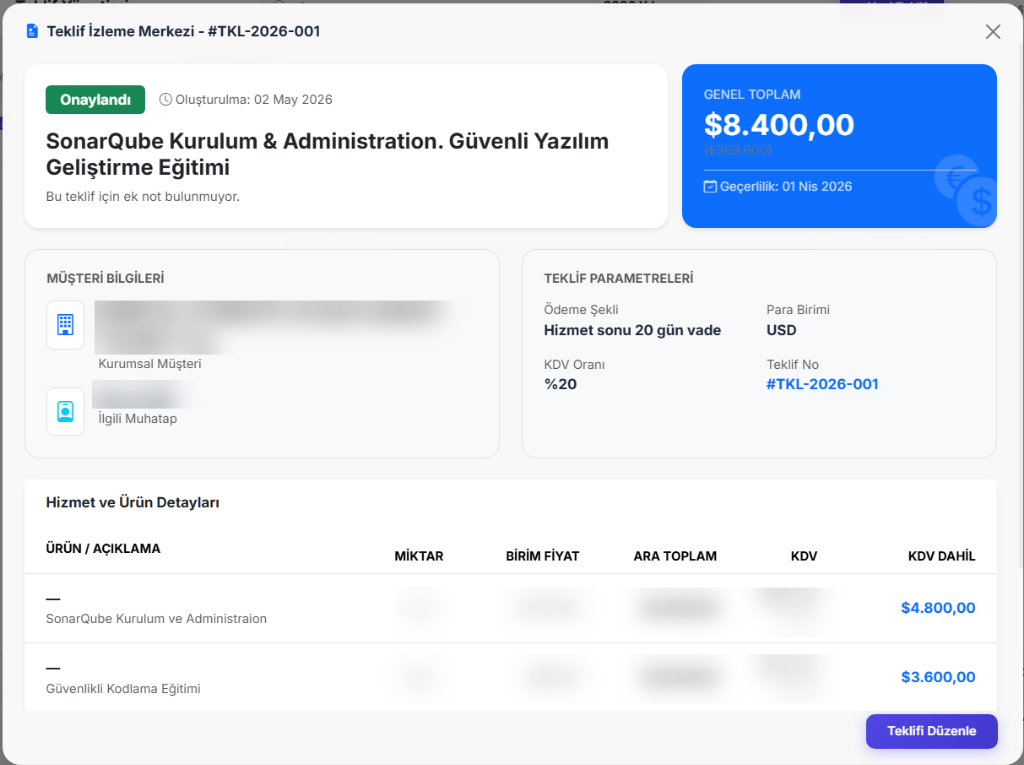The height and width of the screenshot is (765, 1024).
Task: Click the document icon beside the dialog title
Action: coord(32,31)
